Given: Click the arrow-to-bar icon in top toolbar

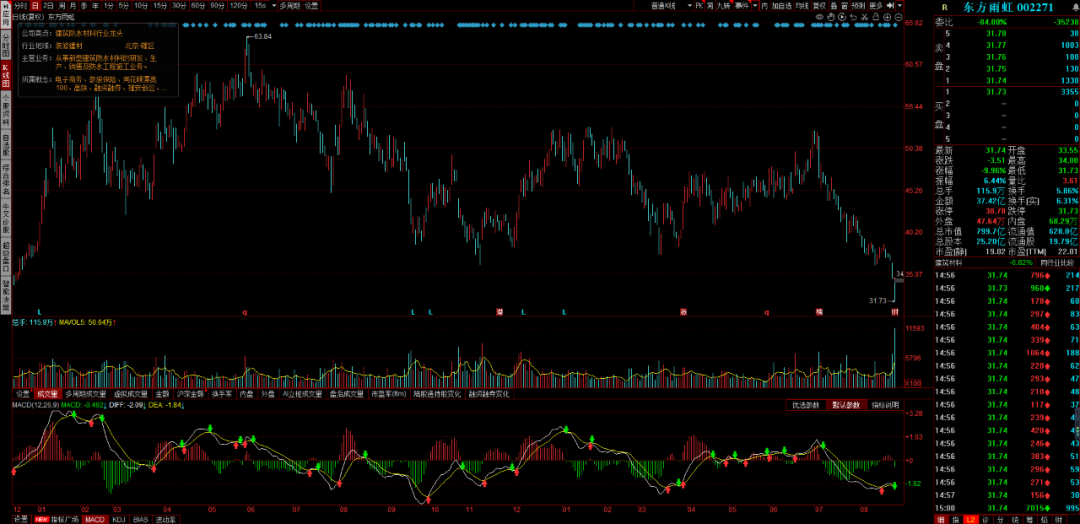Looking at the screenshot, I should 890,6.
